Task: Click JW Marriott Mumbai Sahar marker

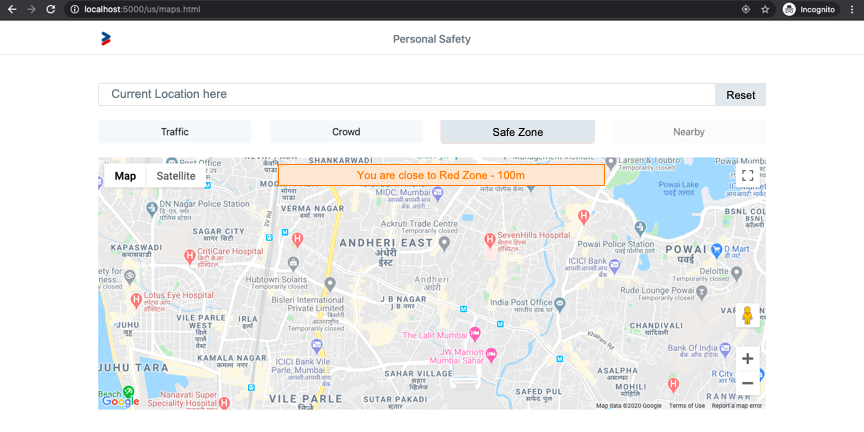Action: pos(492,353)
